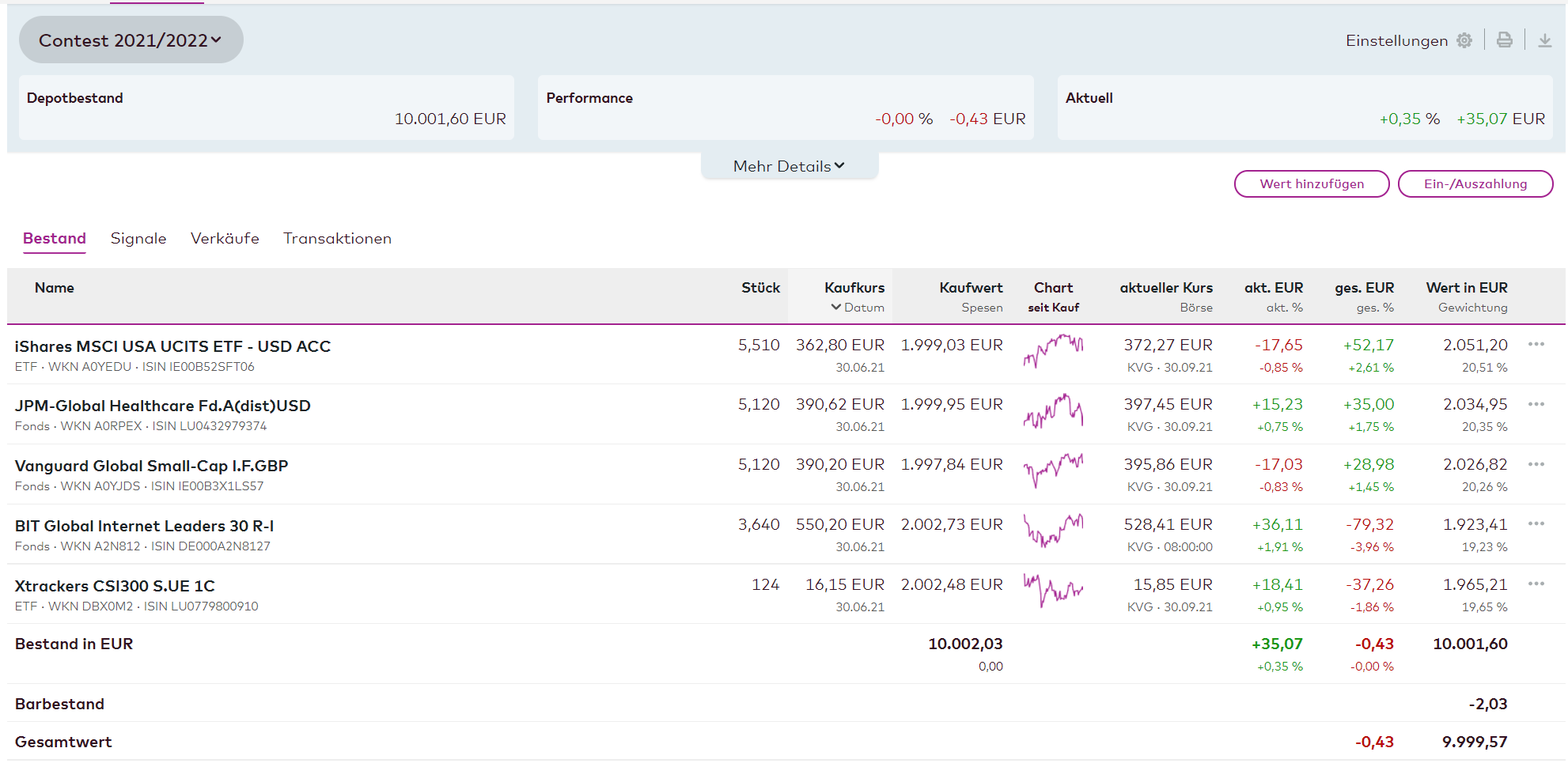Expand the Mehr Details section
Viewport: 1568px width, 767px height.
(789, 166)
